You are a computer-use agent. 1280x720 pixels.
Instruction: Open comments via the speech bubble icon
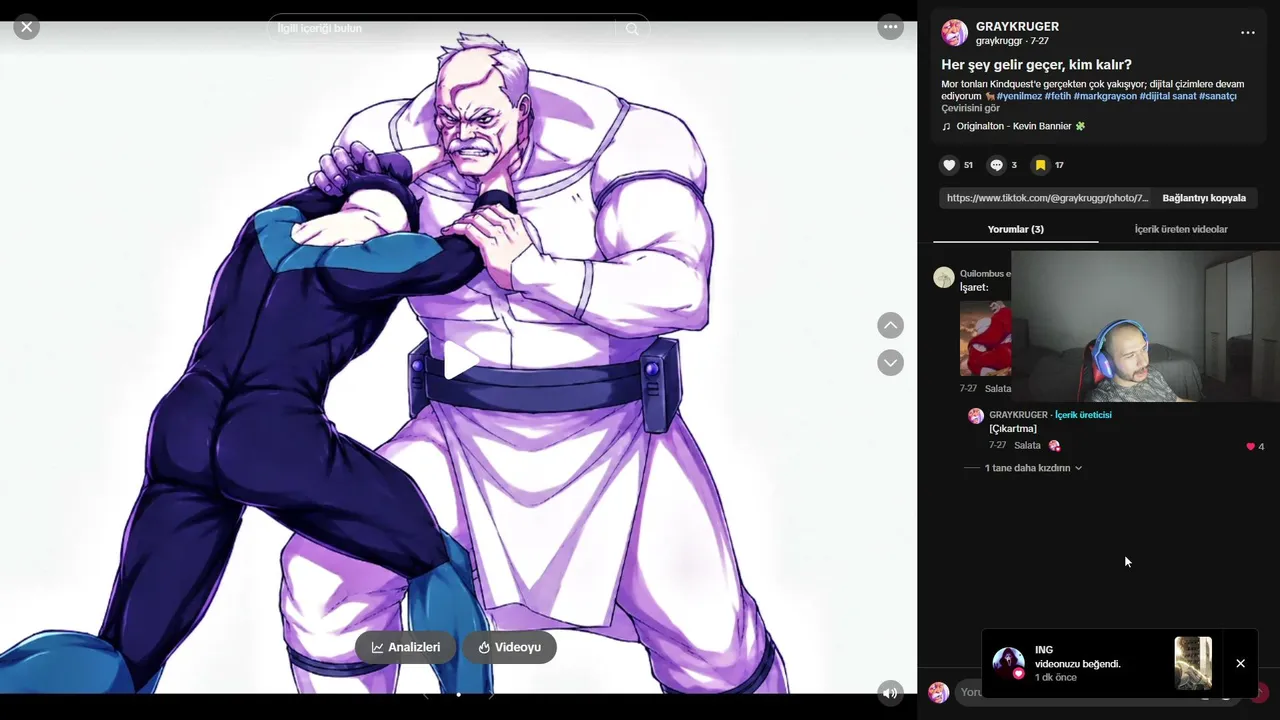tap(996, 165)
